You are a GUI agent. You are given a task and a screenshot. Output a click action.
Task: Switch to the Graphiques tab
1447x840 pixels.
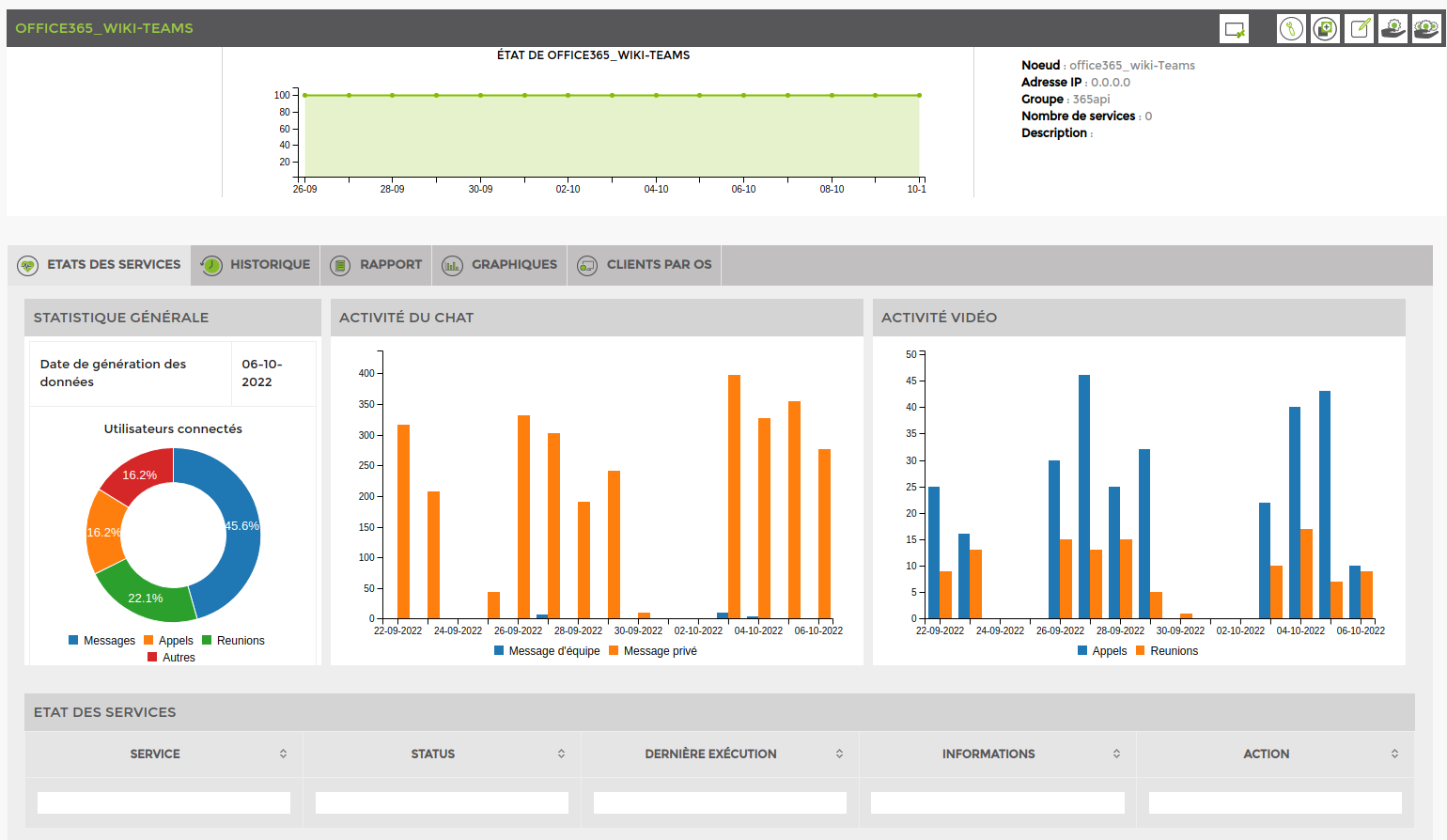500,265
